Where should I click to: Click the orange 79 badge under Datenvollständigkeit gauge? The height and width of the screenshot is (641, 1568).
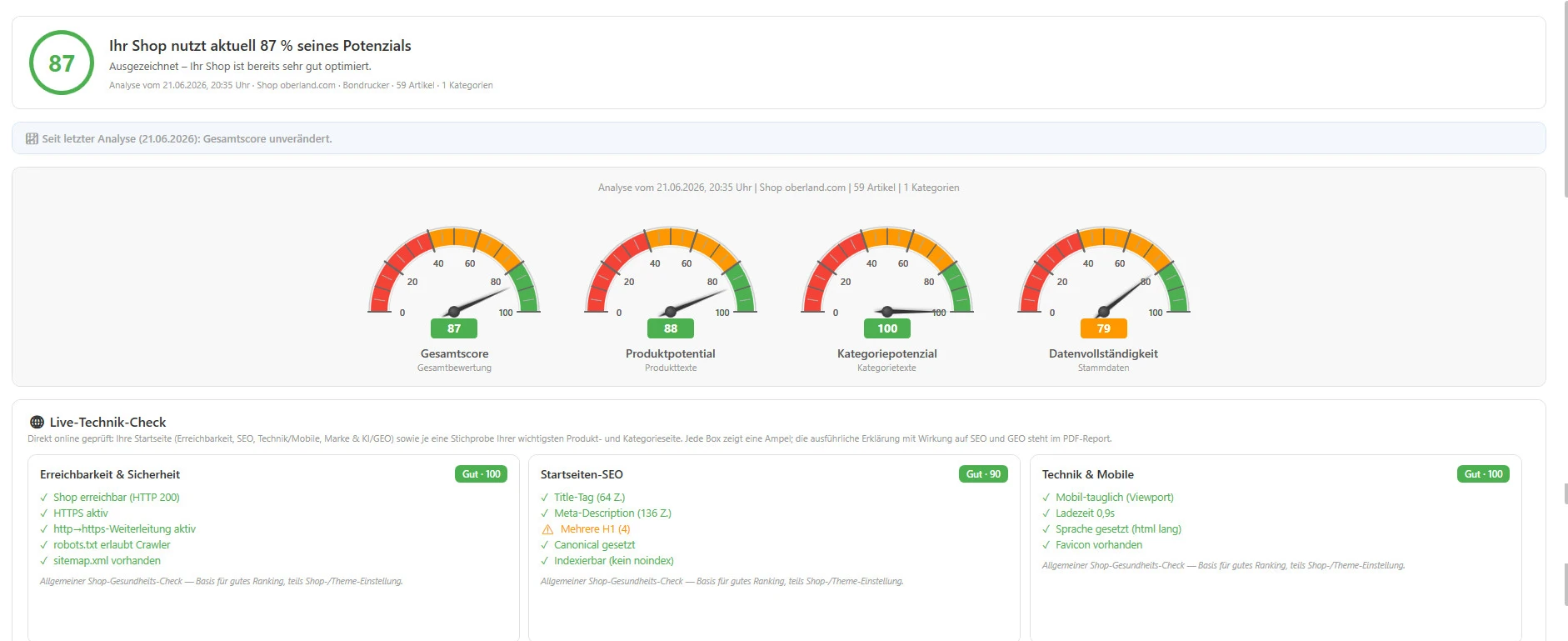click(x=1104, y=328)
